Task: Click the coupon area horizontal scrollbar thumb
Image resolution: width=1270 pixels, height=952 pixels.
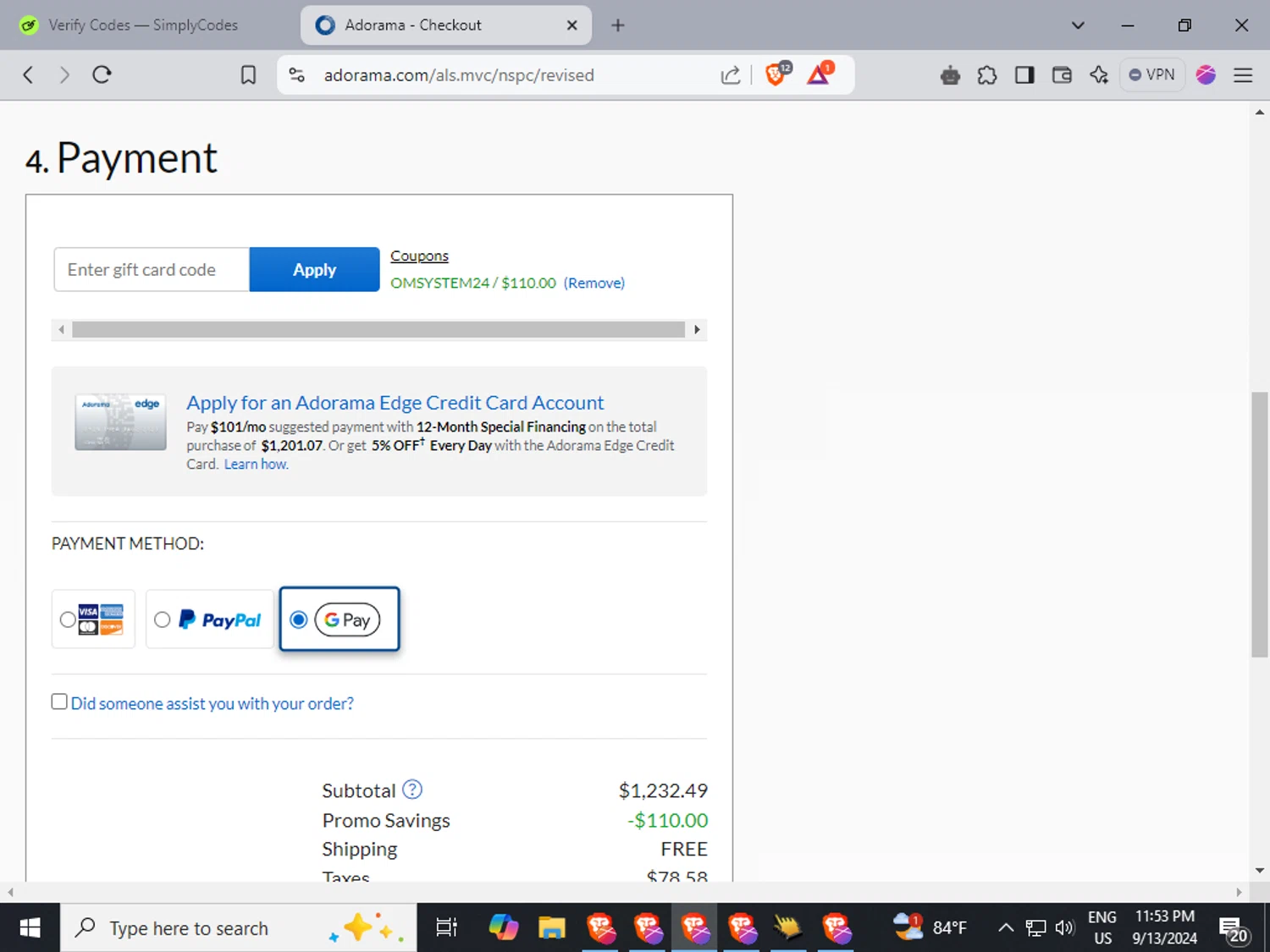Action: coord(378,329)
